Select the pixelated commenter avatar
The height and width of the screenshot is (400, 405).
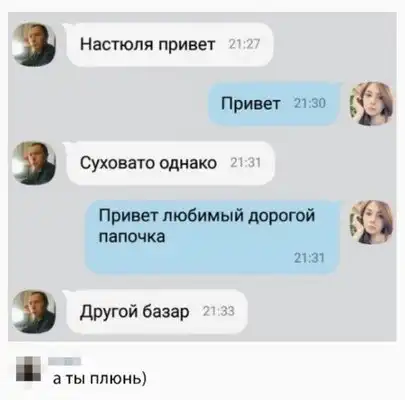pyautogui.click(x=28, y=369)
